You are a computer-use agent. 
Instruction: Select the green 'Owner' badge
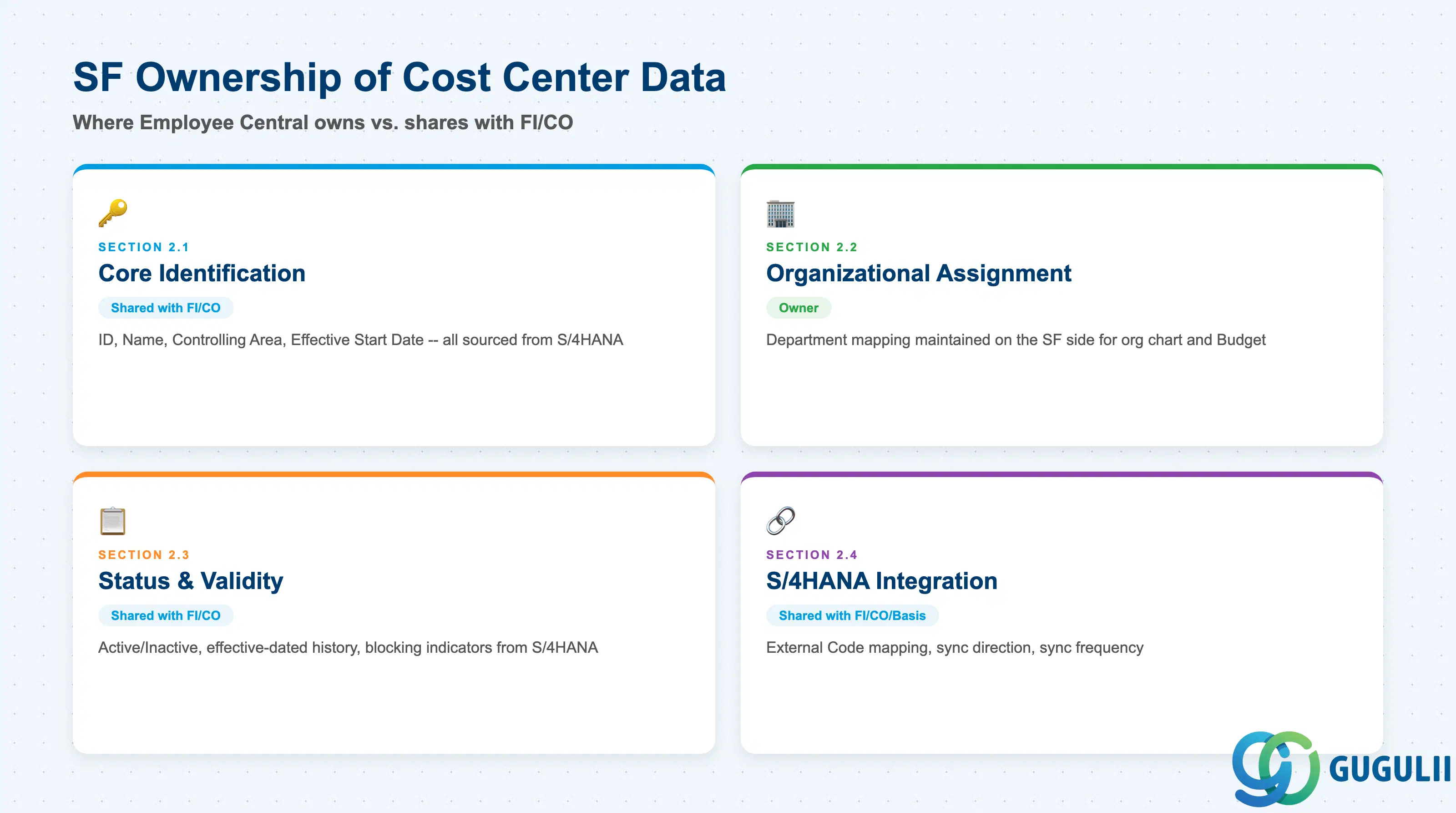tap(799, 308)
